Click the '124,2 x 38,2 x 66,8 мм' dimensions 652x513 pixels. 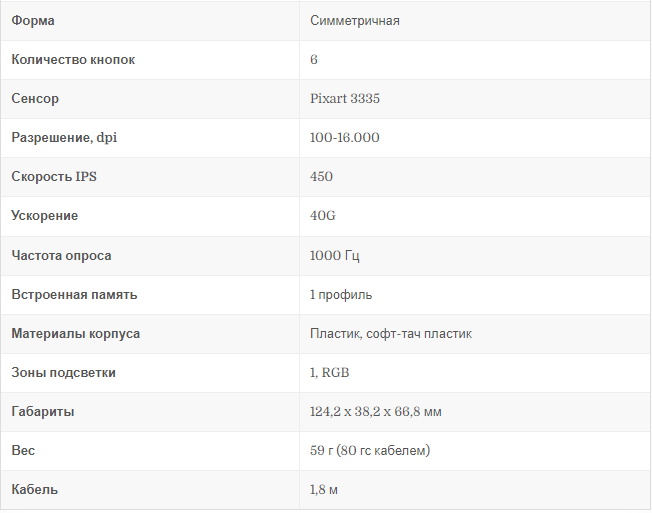click(375, 412)
